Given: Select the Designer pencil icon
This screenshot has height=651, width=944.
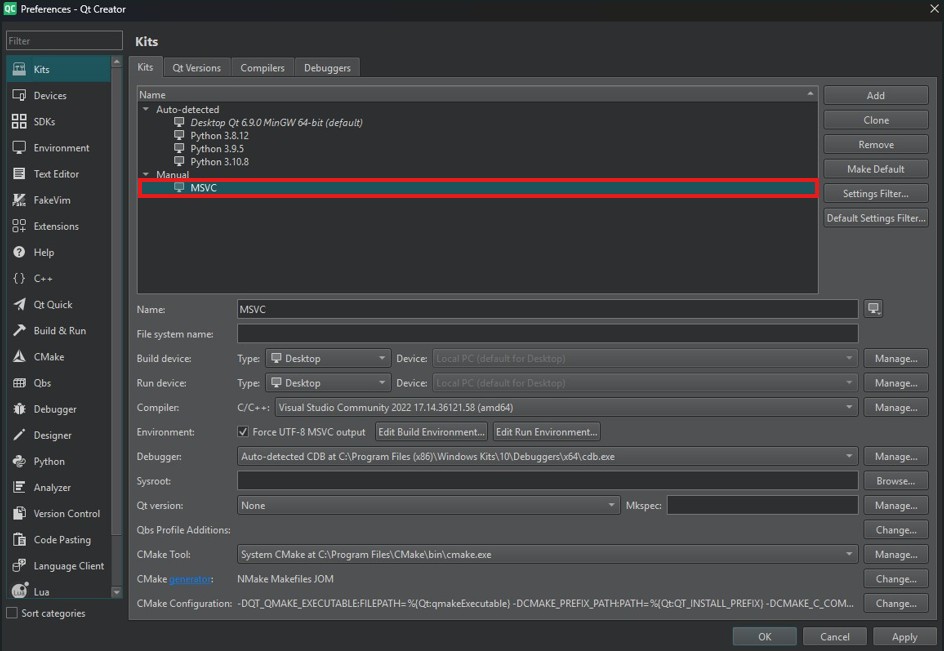Looking at the screenshot, I should click(x=19, y=435).
